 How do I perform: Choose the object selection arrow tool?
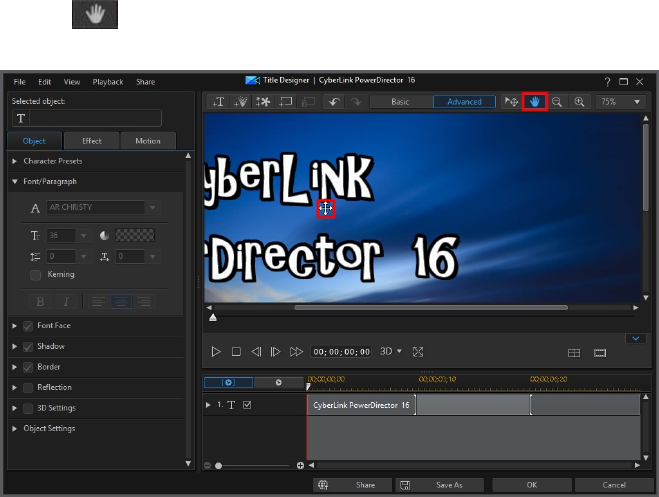511,102
